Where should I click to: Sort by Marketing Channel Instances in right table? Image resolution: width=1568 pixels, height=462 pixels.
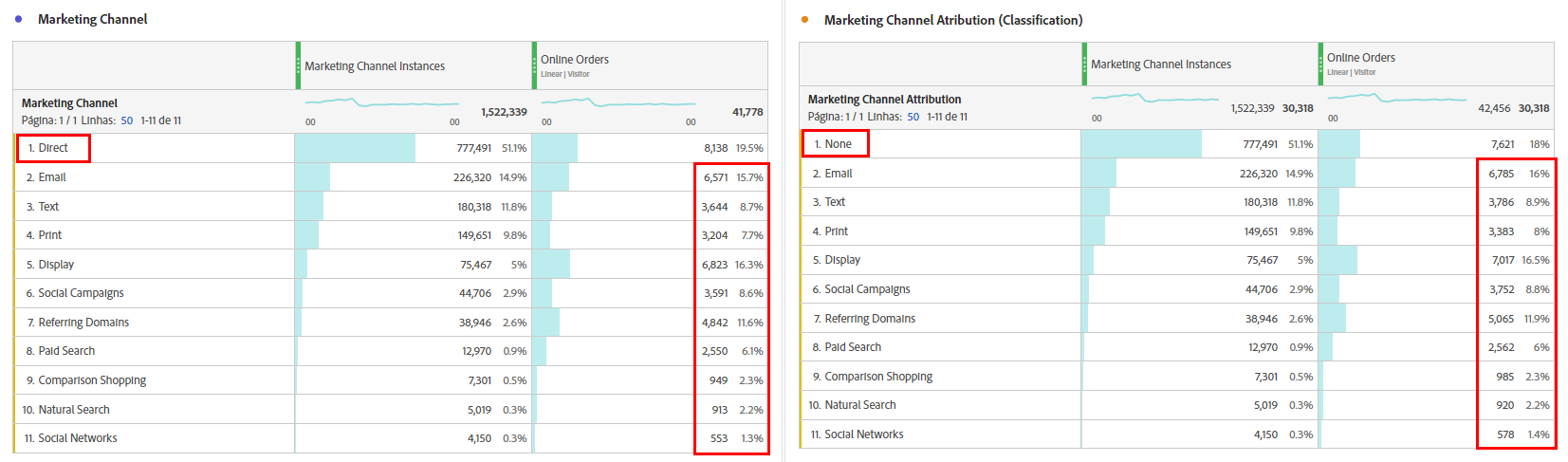[x=1161, y=65]
